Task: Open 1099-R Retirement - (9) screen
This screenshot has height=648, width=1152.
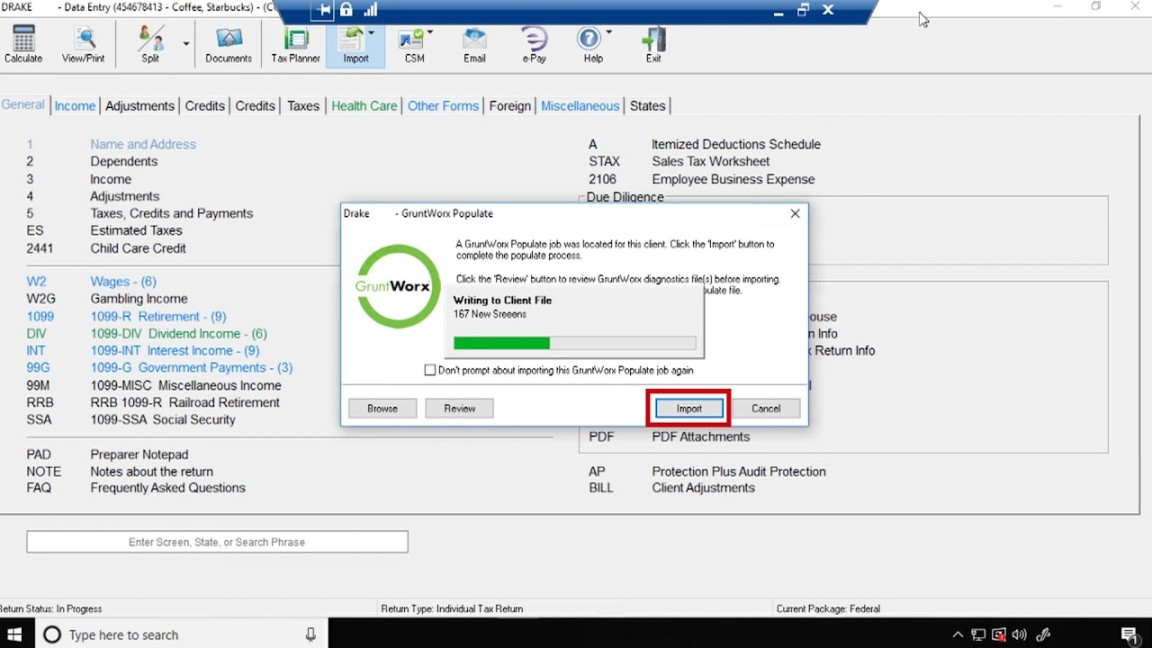Action: (x=159, y=317)
